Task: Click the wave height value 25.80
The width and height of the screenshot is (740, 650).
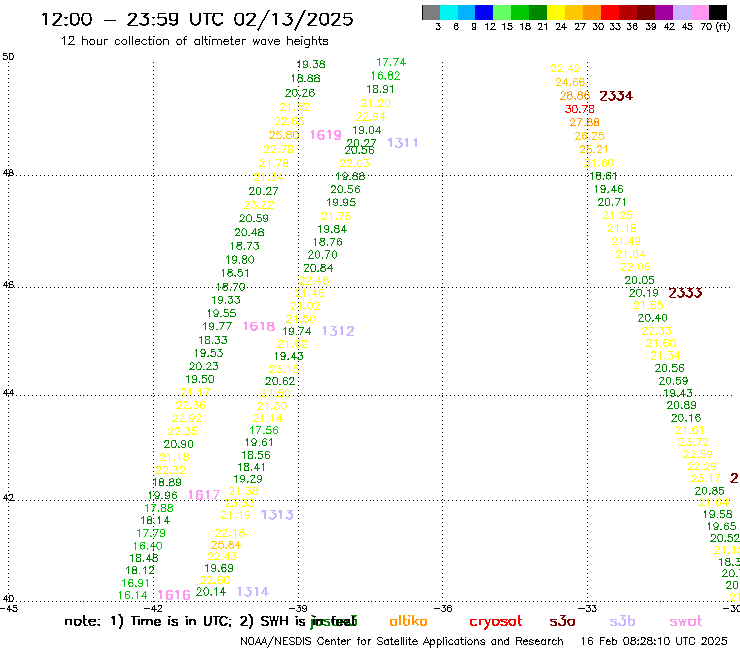Action: point(284,135)
